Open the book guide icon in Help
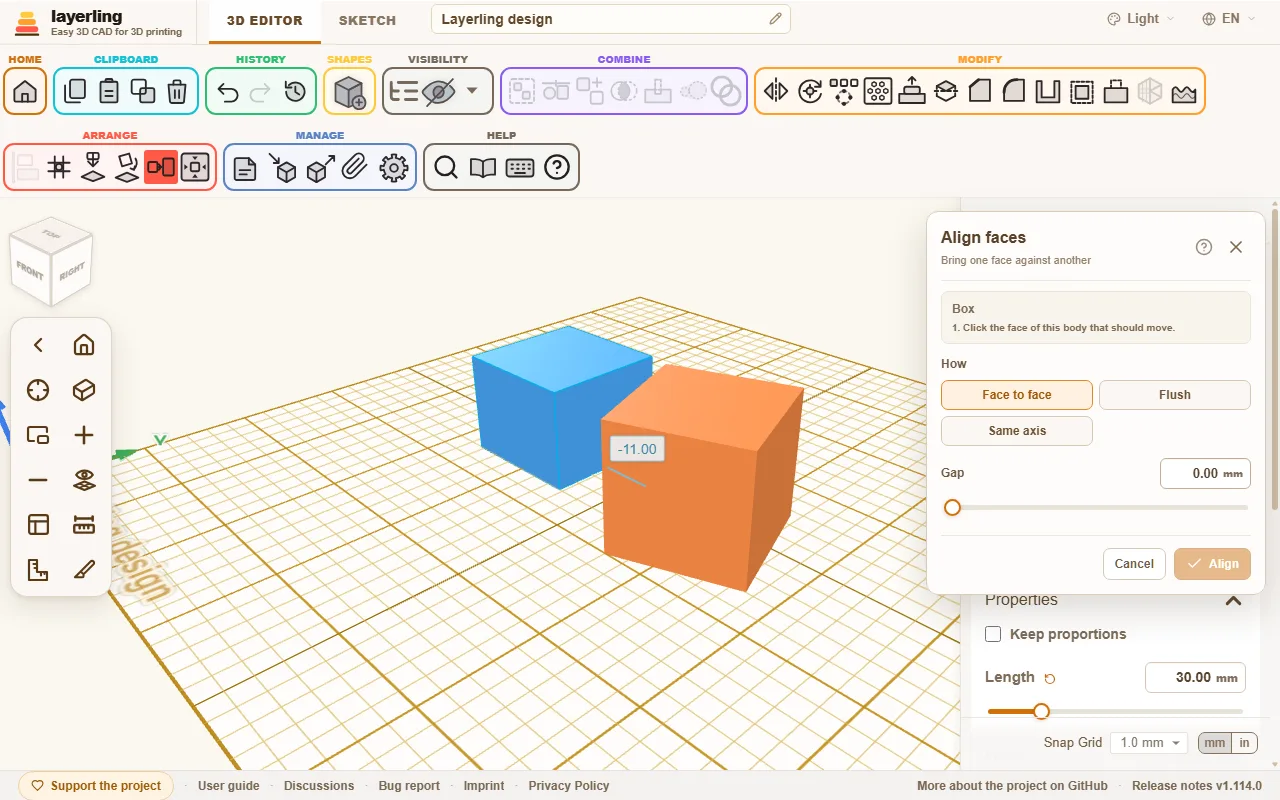Image resolution: width=1280 pixels, height=800 pixels. (483, 167)
